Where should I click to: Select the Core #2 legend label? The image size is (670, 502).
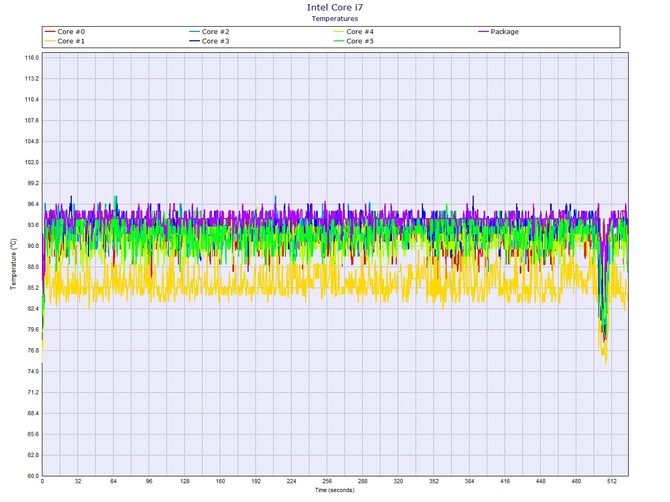tap(215, 32)
